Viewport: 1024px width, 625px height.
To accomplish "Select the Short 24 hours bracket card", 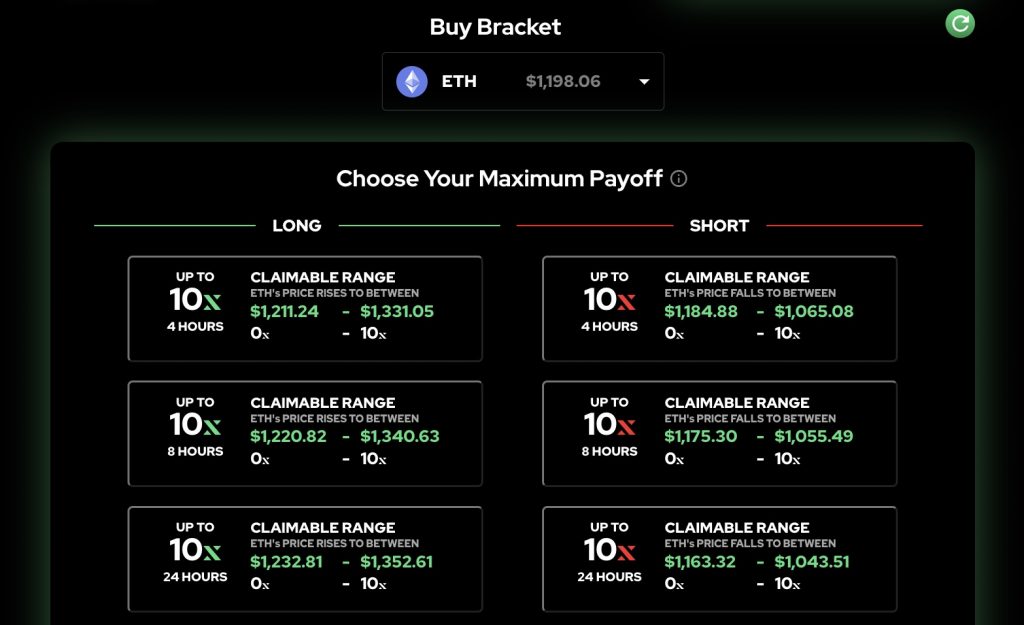I will pos(720,559).
